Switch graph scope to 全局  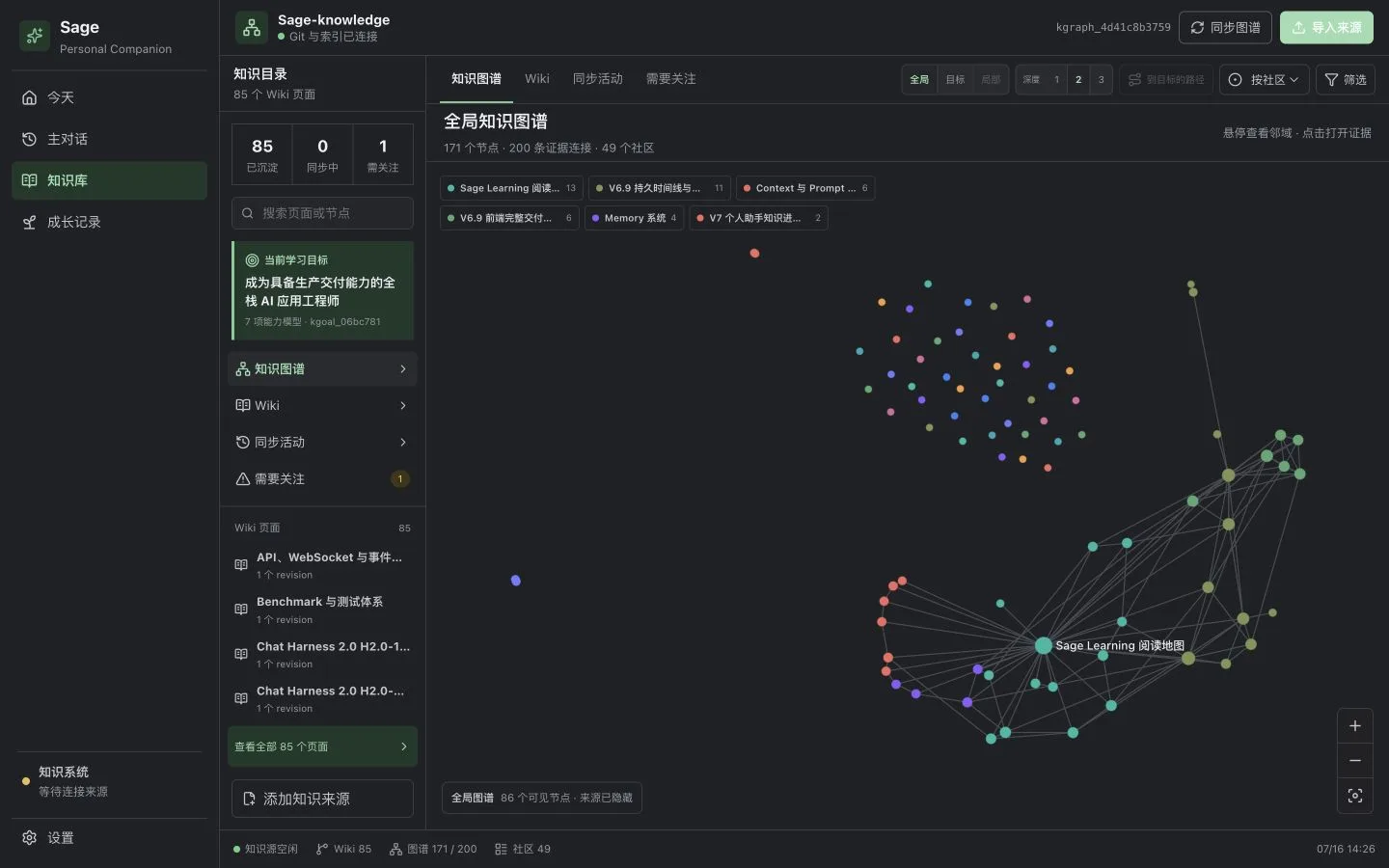[x=919, y=79]
